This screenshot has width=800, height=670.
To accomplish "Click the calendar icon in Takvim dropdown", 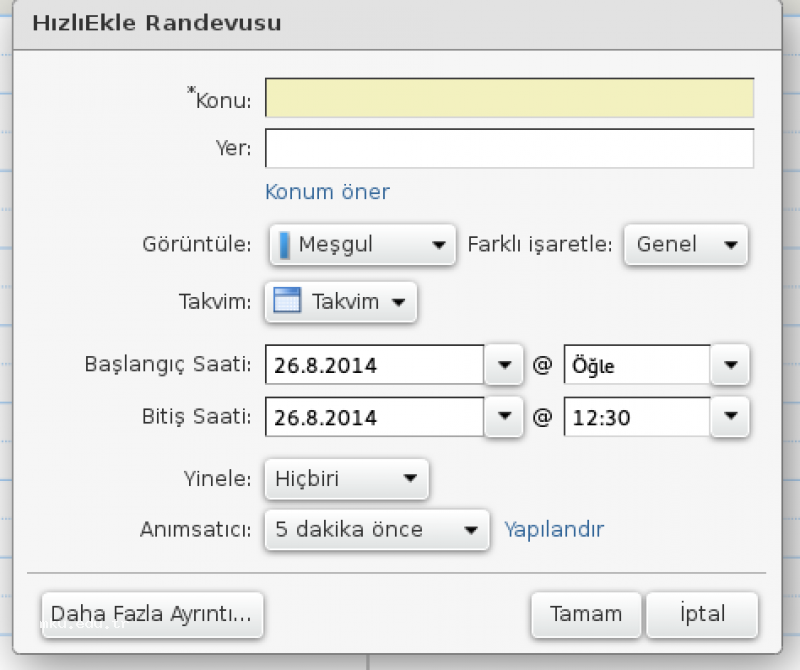I will point(287,300).
